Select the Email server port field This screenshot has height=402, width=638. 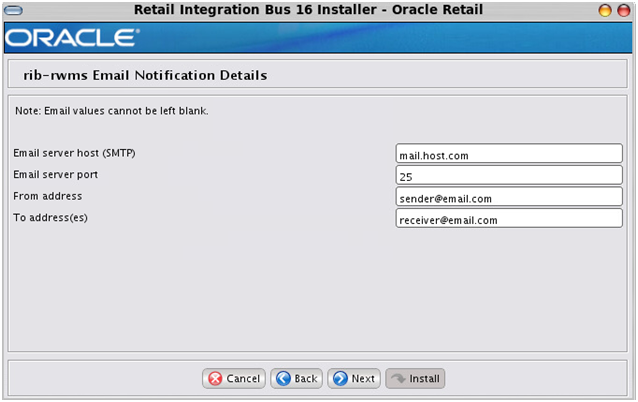point(509,175)
